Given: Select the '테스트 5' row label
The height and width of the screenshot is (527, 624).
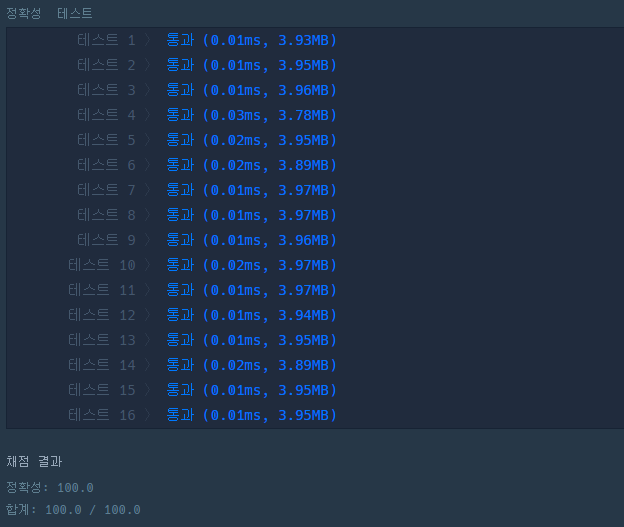Looking at the screenshot, I should point(106,140).
